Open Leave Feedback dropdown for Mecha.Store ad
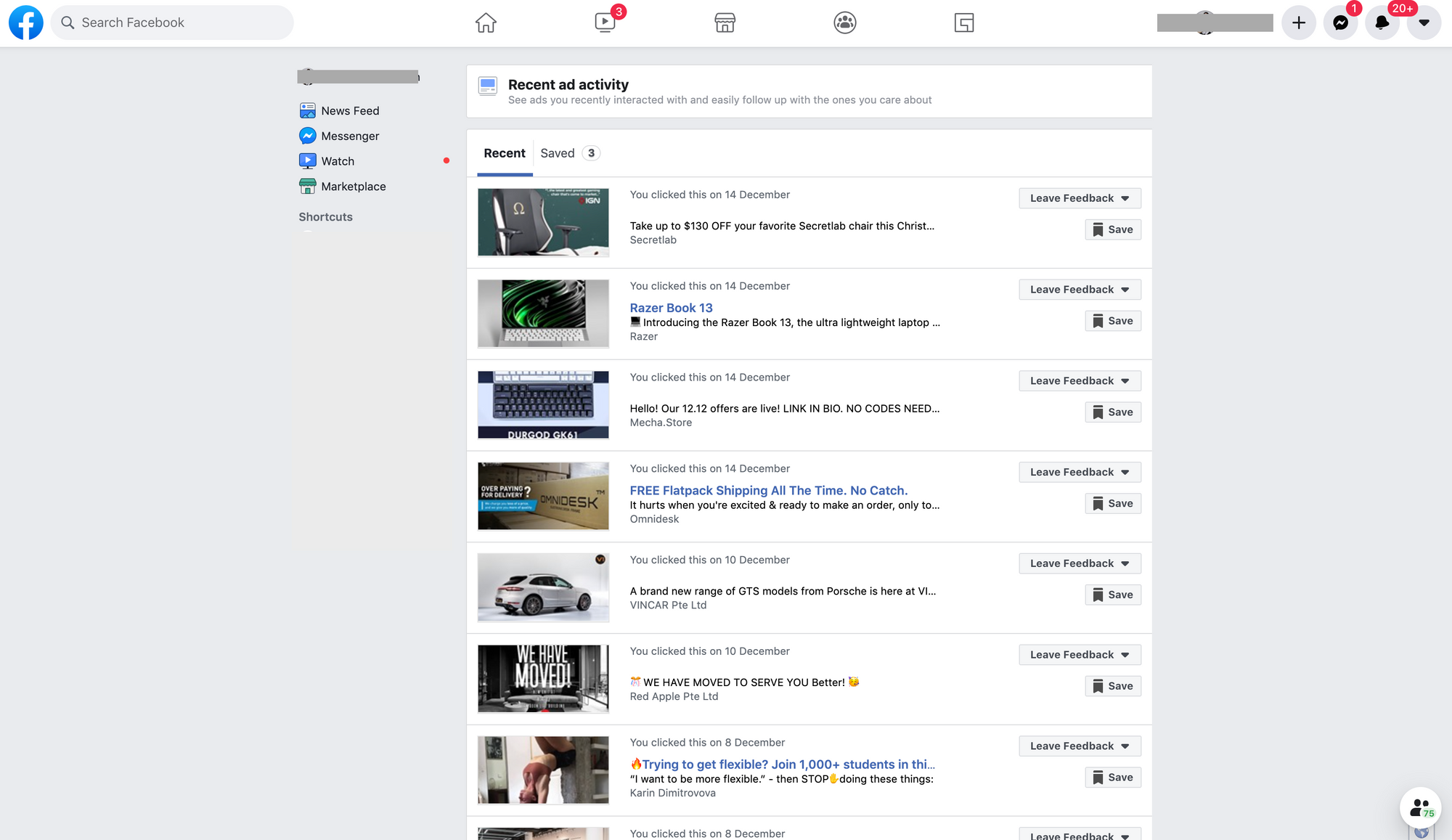Viewport: 1452px width, 840px height. (x=1080, y=381)
